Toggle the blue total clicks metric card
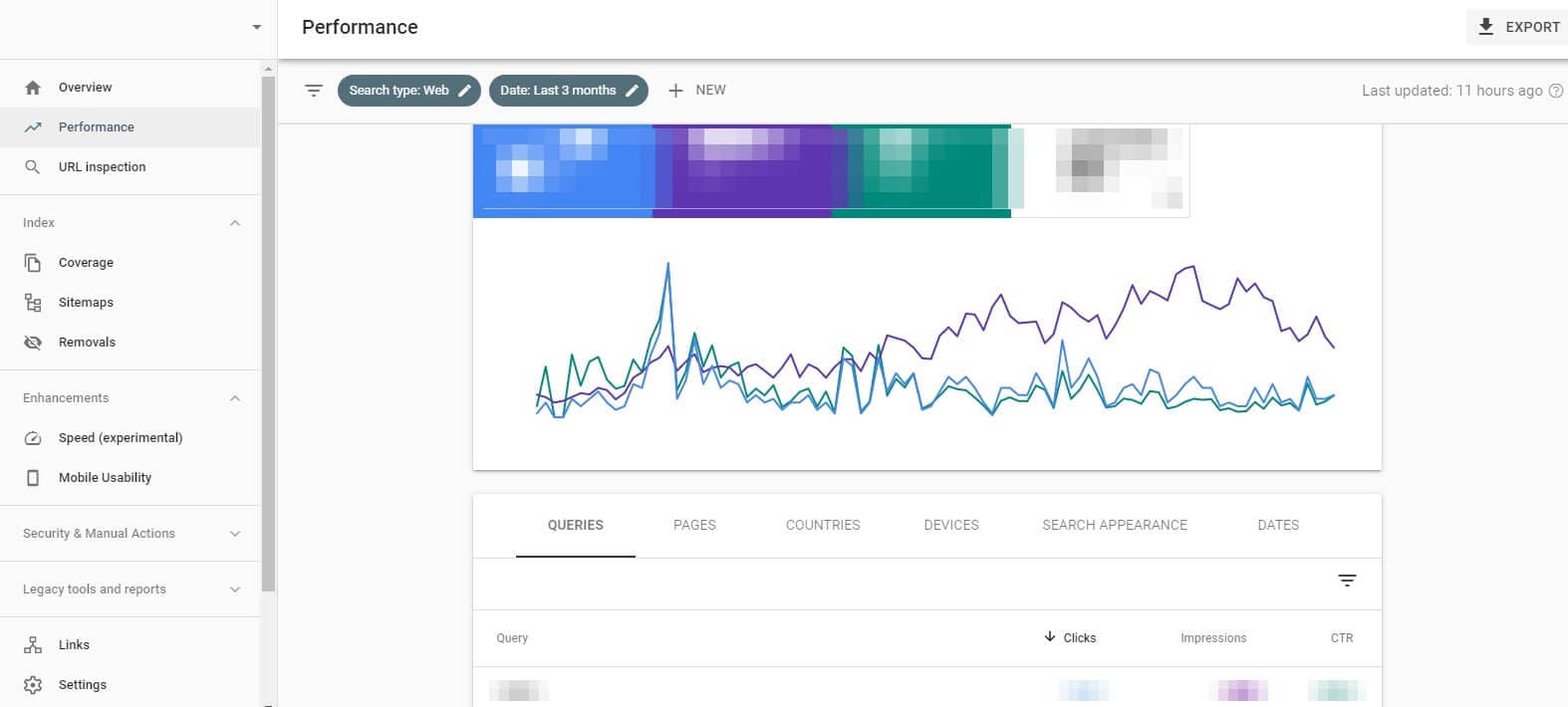The image size is (1568, 707). (x=563, y=170)
